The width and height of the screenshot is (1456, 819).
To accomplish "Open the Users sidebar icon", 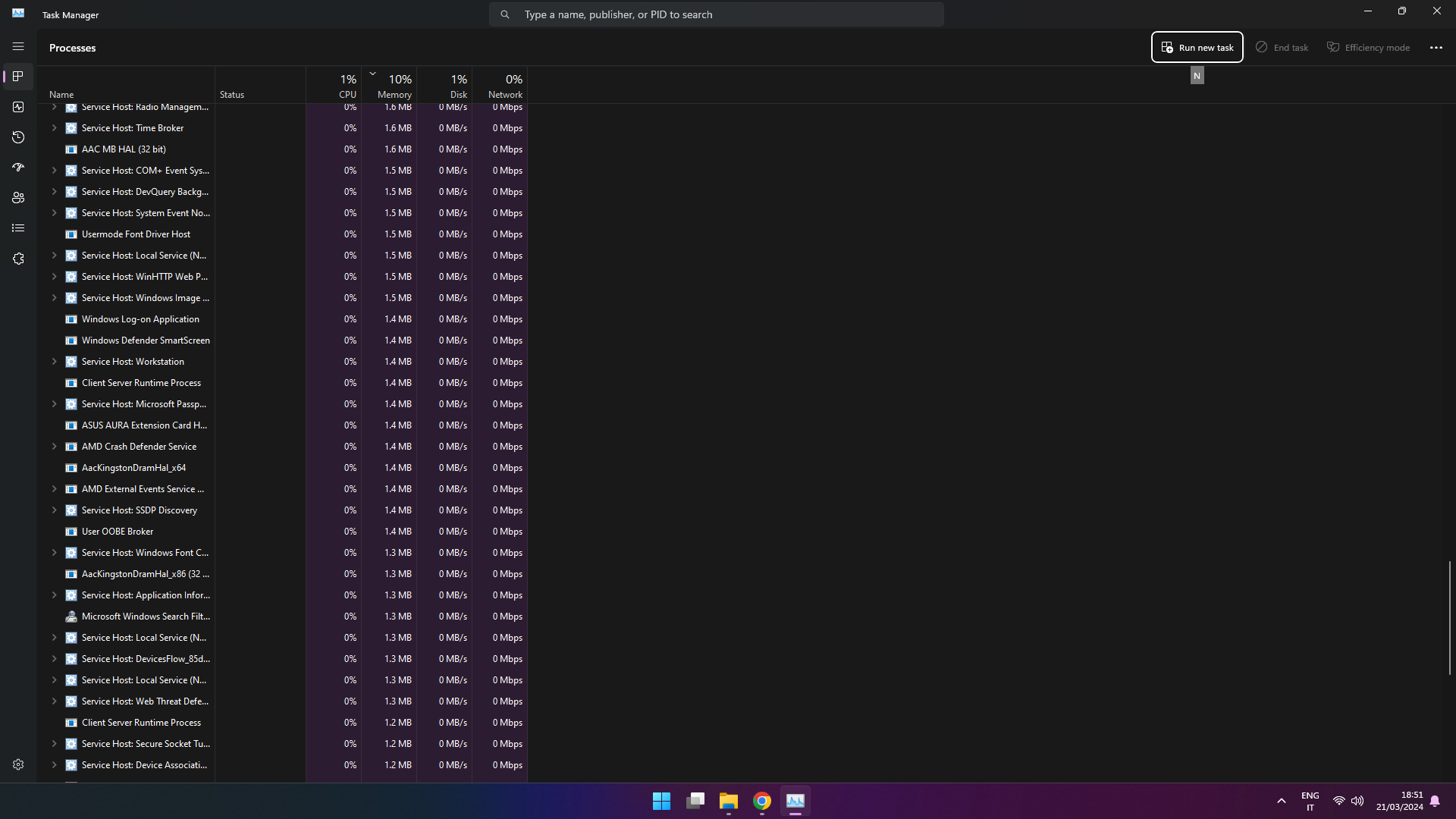I will tap(18, 198).
